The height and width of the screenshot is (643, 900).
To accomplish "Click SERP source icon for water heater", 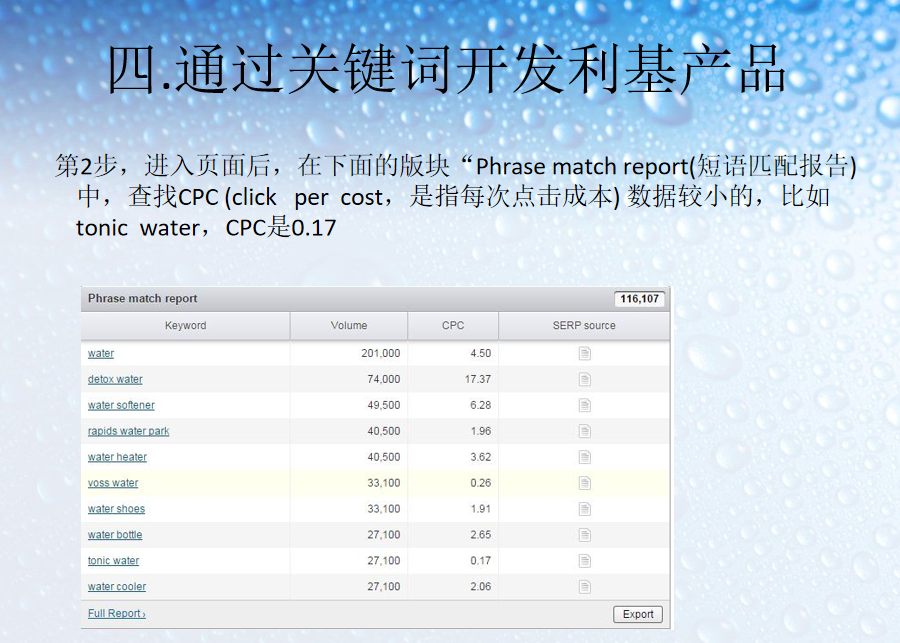I will pyautogui.click(x=584, y=458).
